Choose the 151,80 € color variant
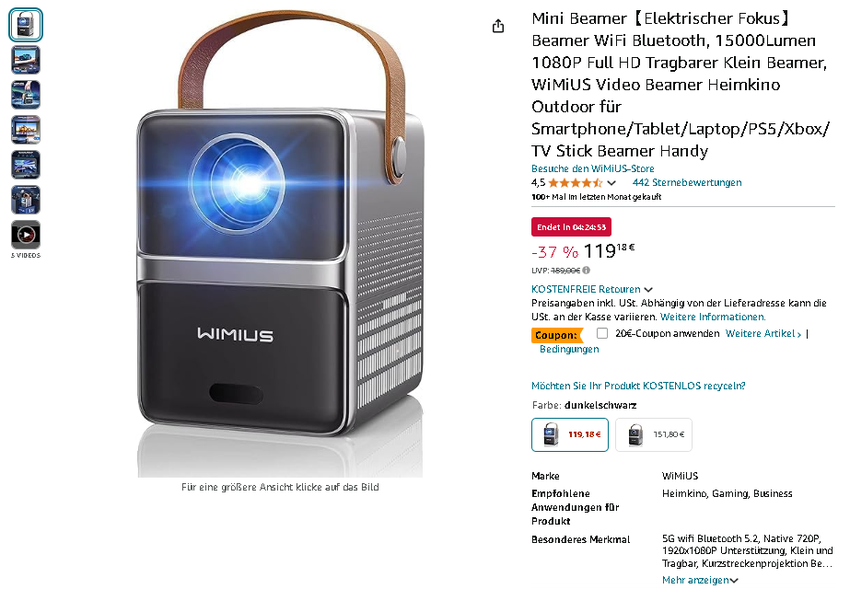 (654, 435)
